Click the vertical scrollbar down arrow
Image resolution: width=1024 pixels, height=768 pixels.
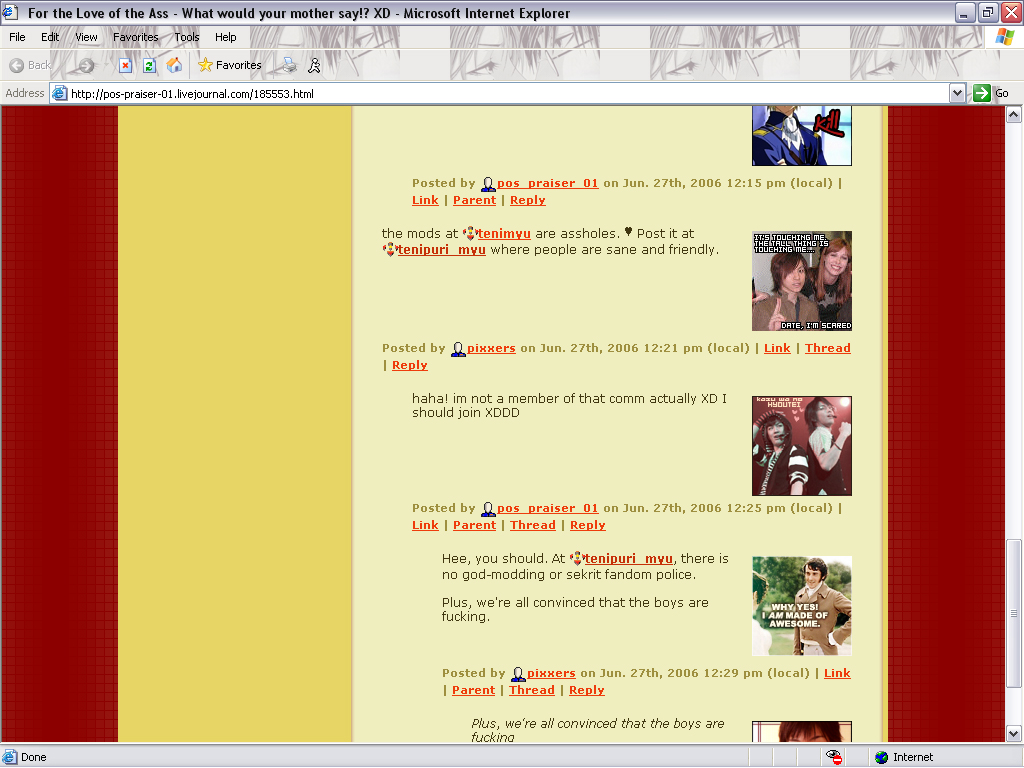tap(1014, 733)
